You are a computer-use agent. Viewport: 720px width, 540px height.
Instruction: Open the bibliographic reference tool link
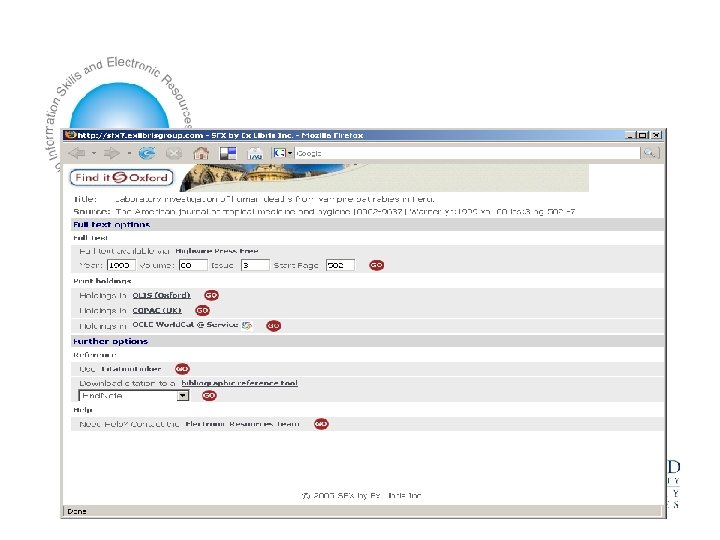(239, 383)
